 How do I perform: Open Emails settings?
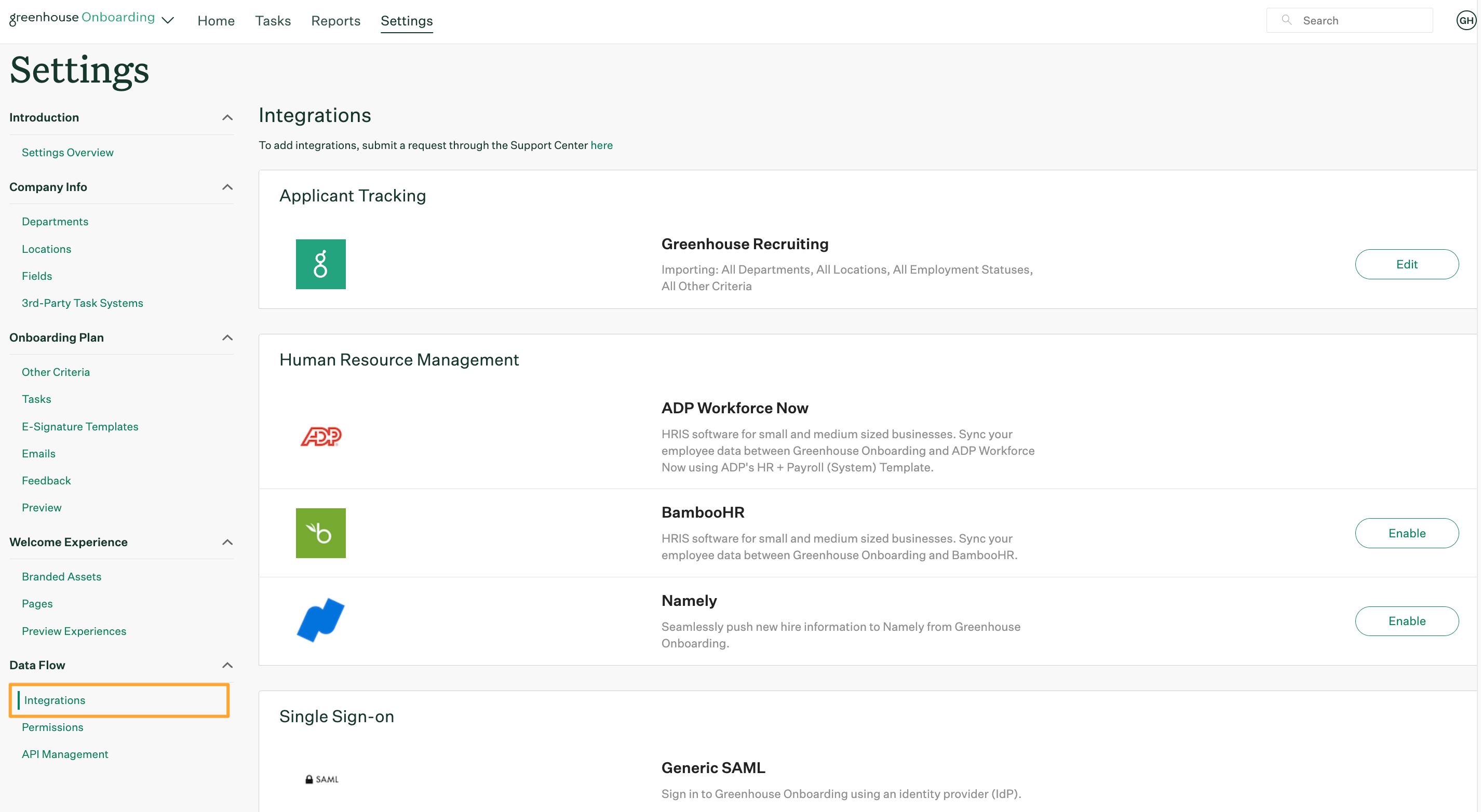pos(38,453)
